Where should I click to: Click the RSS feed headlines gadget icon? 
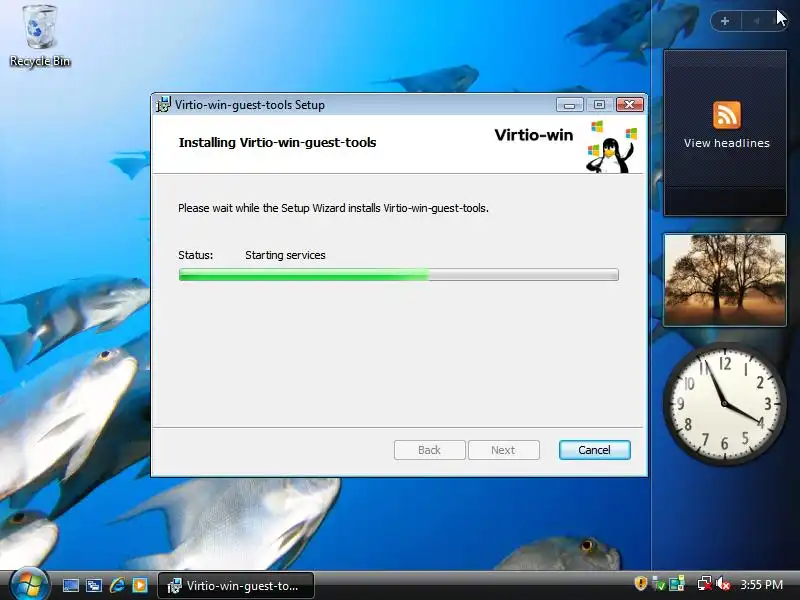[727, 115]
